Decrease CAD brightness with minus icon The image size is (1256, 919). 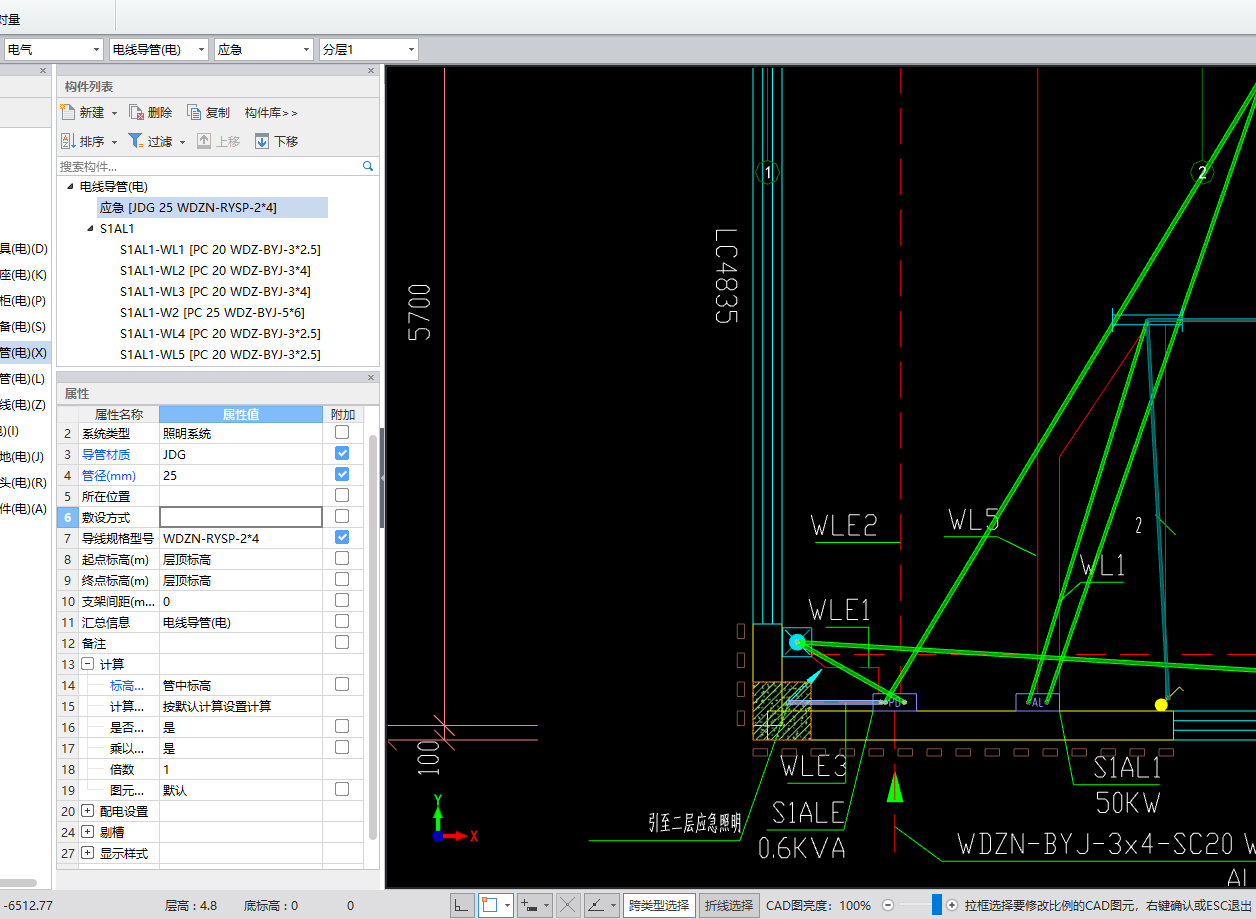pos(888,905)
